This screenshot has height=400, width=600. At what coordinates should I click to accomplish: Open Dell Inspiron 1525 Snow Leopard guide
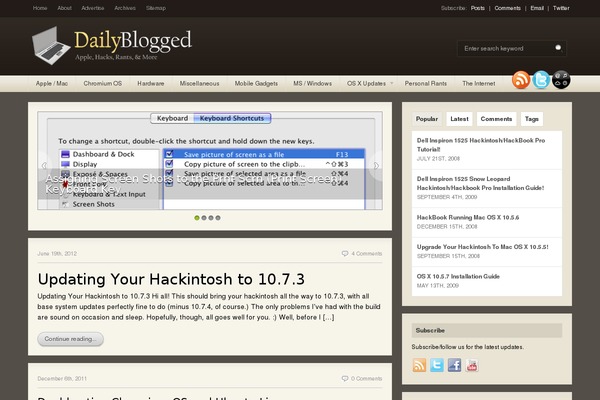click(x=480, y=183)
